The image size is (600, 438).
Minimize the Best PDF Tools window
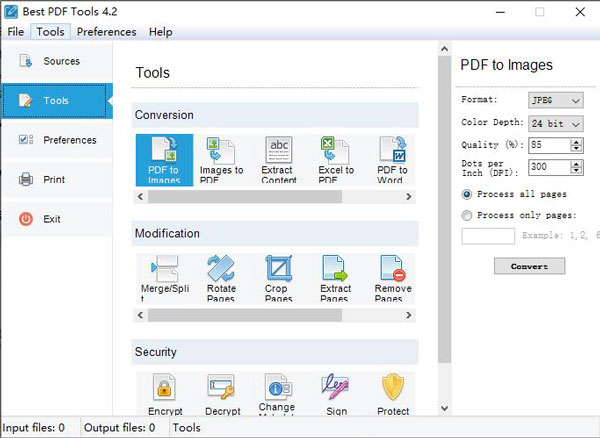(x=500, y=12)
